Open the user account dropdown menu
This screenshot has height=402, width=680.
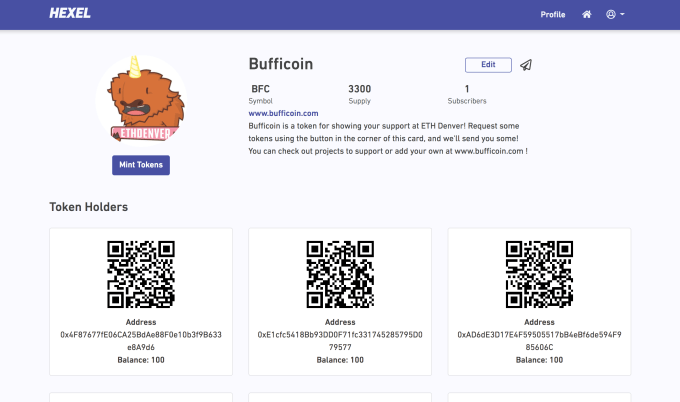tap(615, 14)
